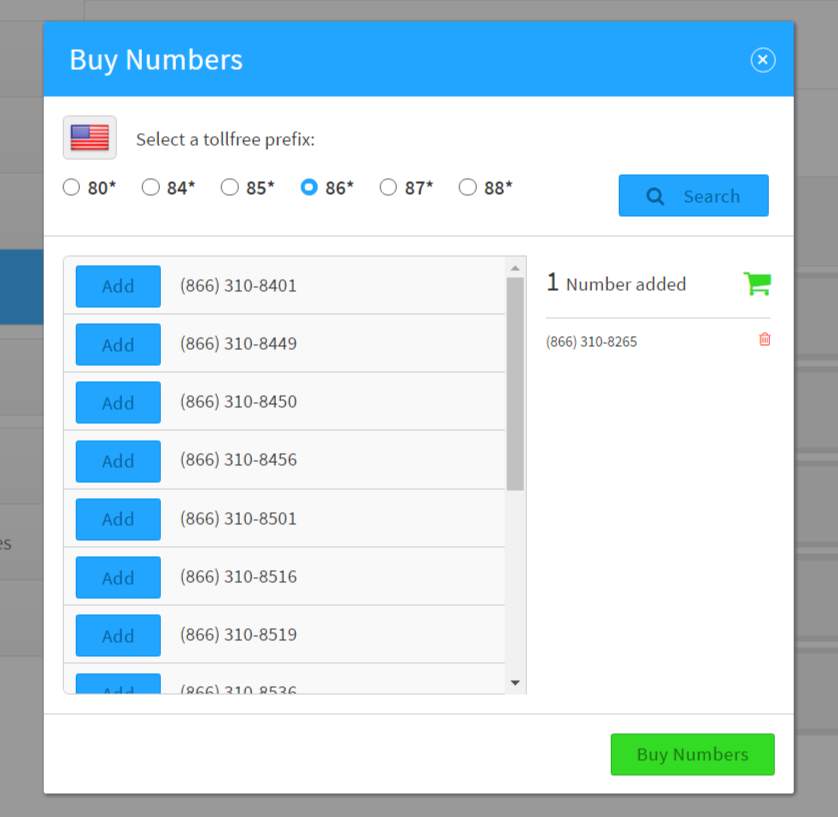
Task: Click the text (866) 310-8449
Action: pyautogui.click(x=238, y=344)
